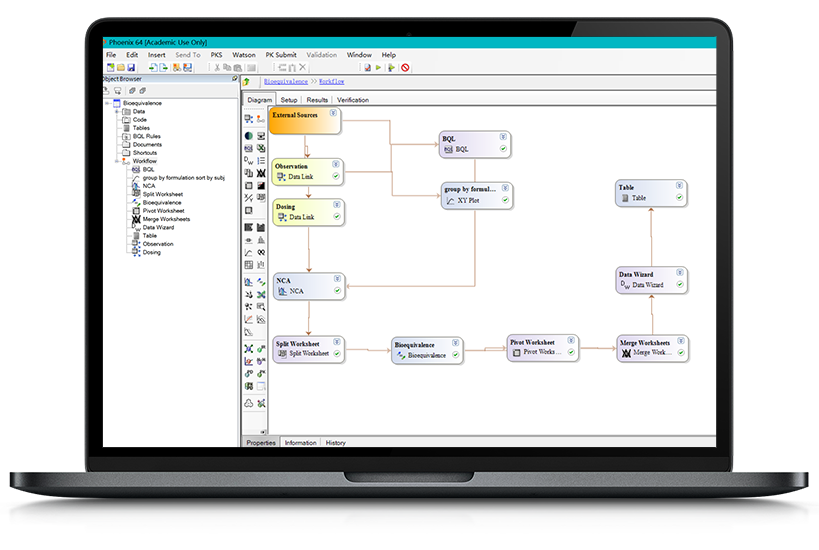819x550 pixels.
Task: Select the numbered list palette icon
Action: 261,160
